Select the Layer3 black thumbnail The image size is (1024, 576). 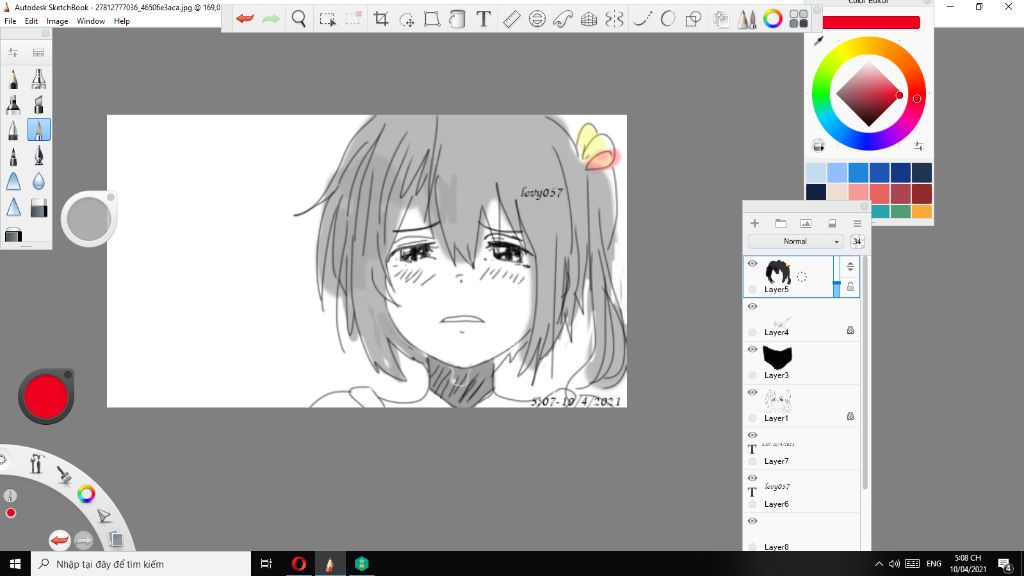coord(777,358)
